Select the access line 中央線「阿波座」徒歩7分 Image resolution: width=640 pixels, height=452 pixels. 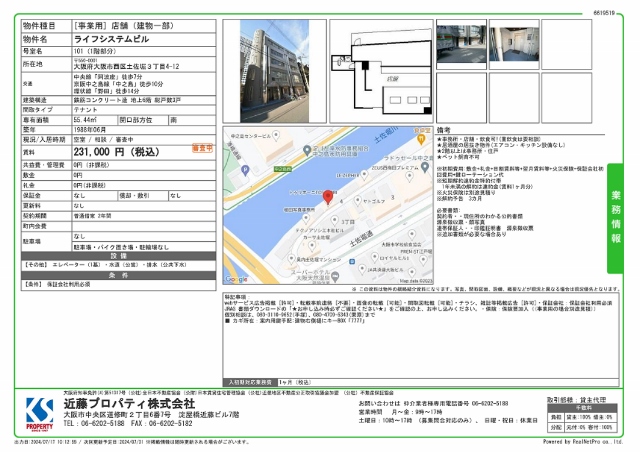click(108, 77)
